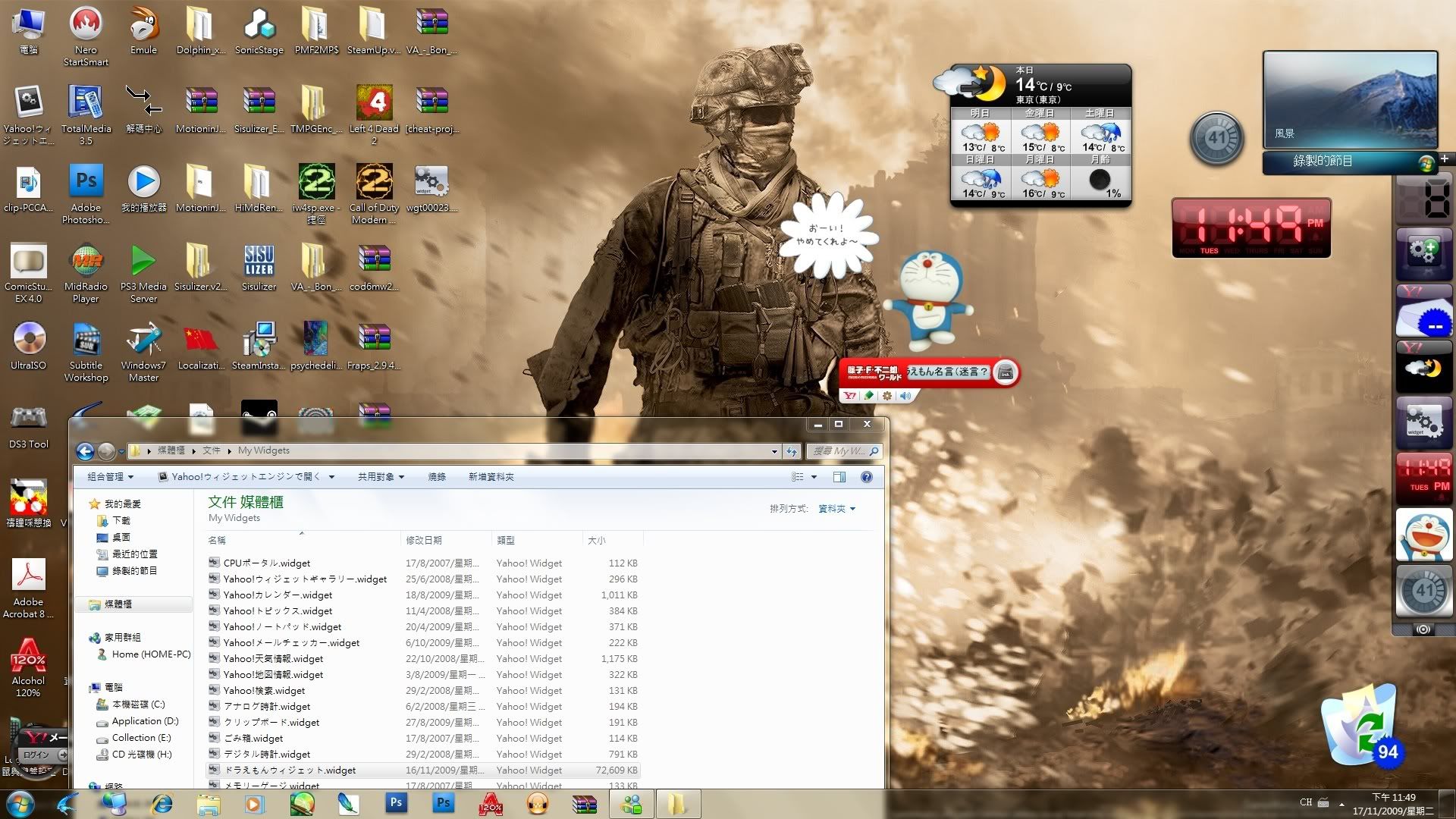Click the taskbar clock showing 下午 11:49
Image resolution: width=1456 pixels, height=819 pixels.
1394,804
